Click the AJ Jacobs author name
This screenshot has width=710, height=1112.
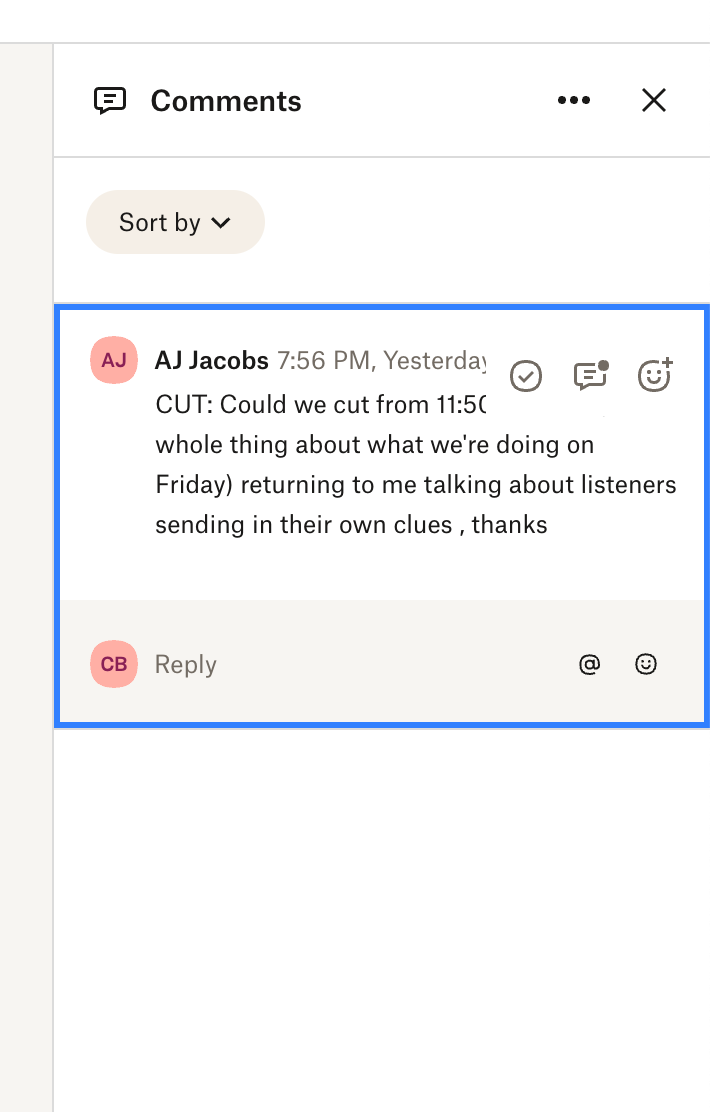pos(211,360)
